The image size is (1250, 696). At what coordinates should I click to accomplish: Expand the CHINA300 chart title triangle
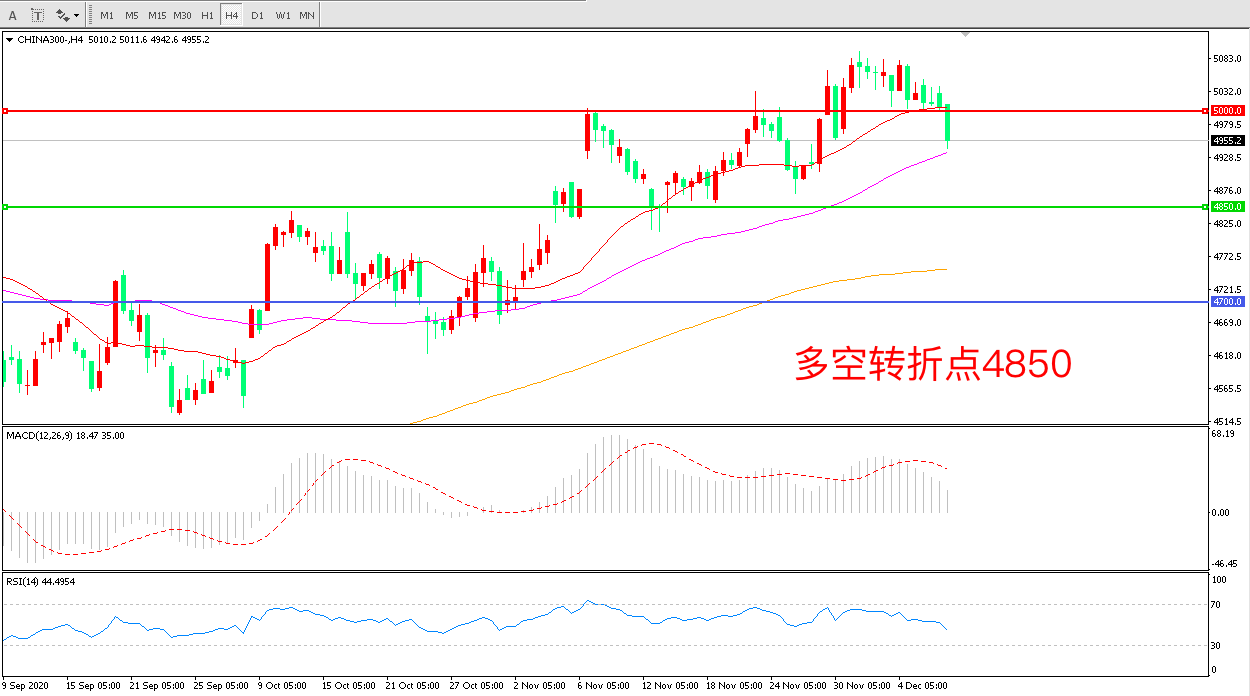point(10,40)
